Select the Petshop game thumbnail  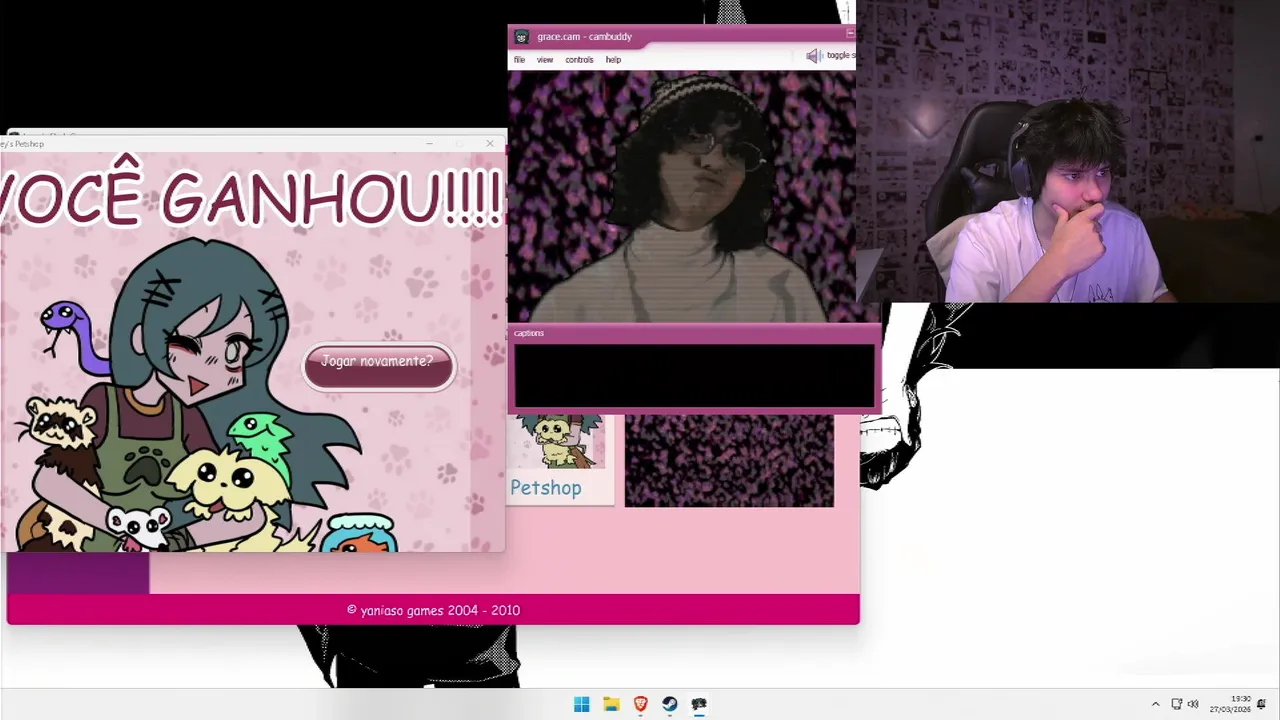pyautogui.click(x=560, y=460)
